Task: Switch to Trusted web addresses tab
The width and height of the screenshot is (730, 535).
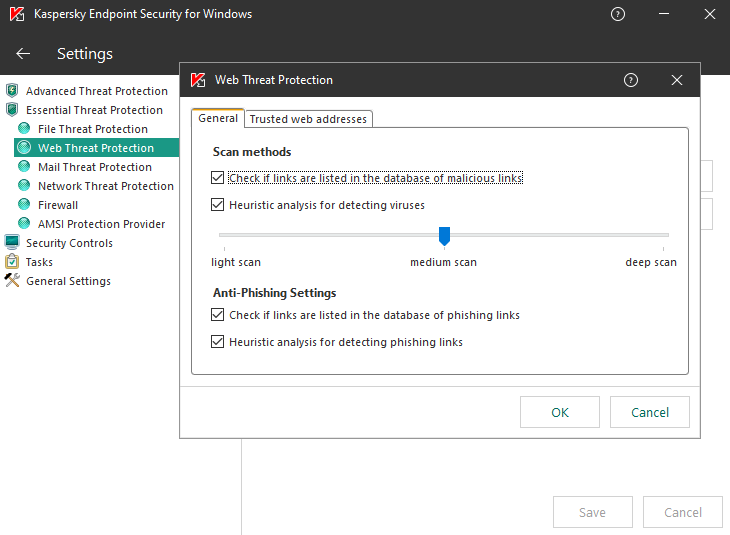Action: click(308, 119)
